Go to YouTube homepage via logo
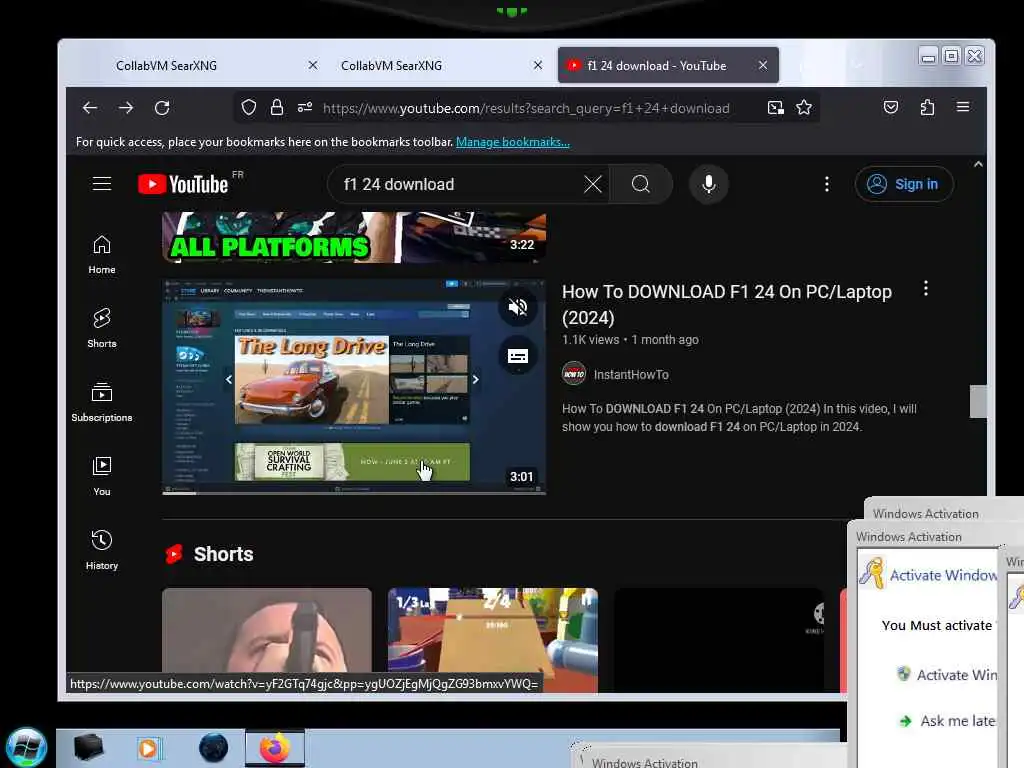The height and width of the screenshot is (768, 1024). pyautogui.click(x=184, y=184)
